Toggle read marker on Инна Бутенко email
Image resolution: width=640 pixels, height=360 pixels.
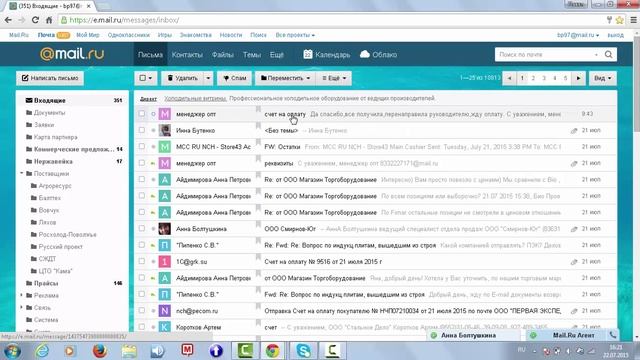(153, 131)
